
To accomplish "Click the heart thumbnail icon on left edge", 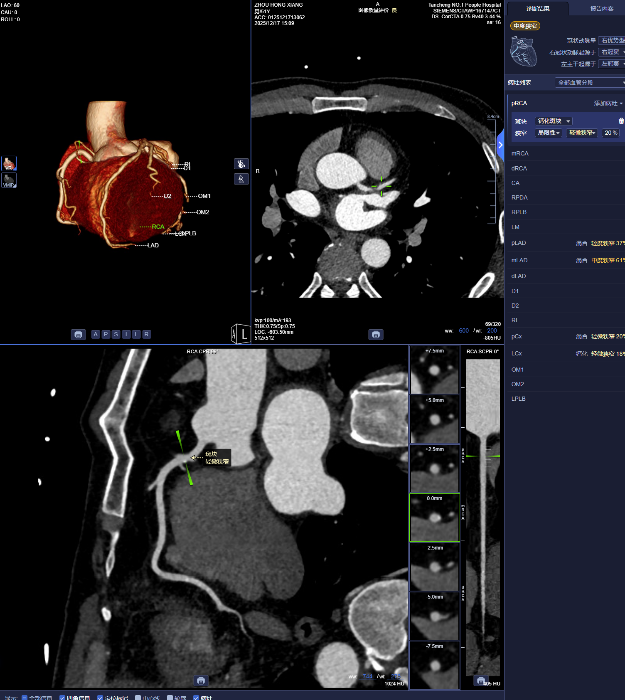I will (9, 162).
